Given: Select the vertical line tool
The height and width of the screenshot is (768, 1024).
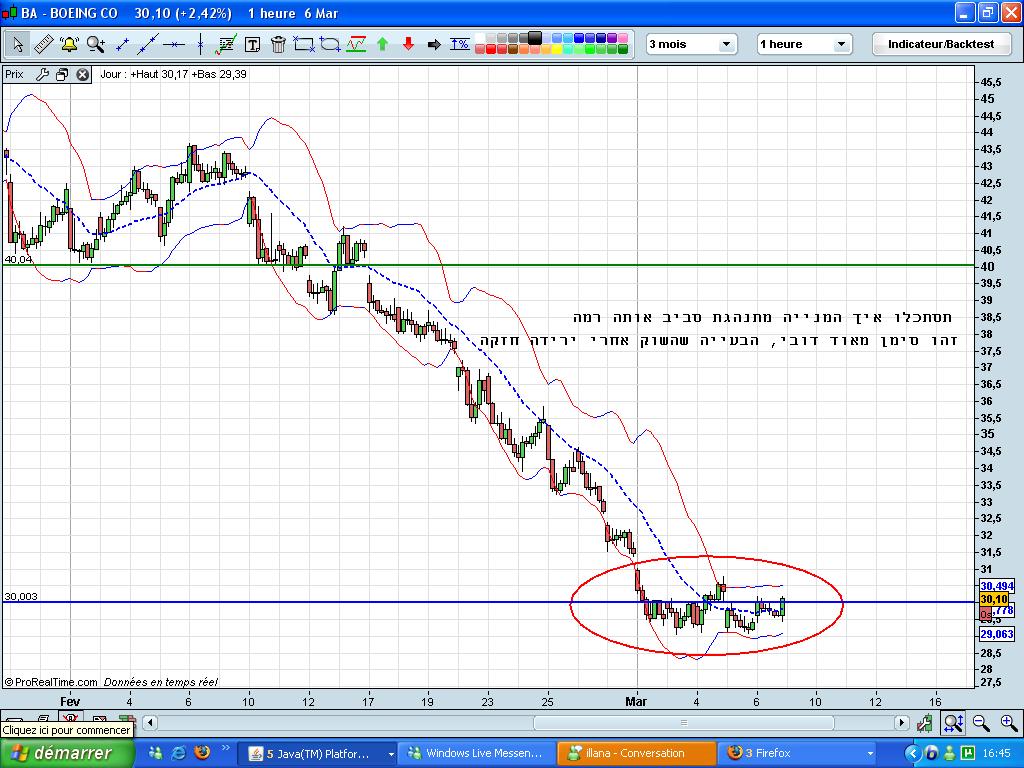Looking at the screenshot, I should coord(200,44).
